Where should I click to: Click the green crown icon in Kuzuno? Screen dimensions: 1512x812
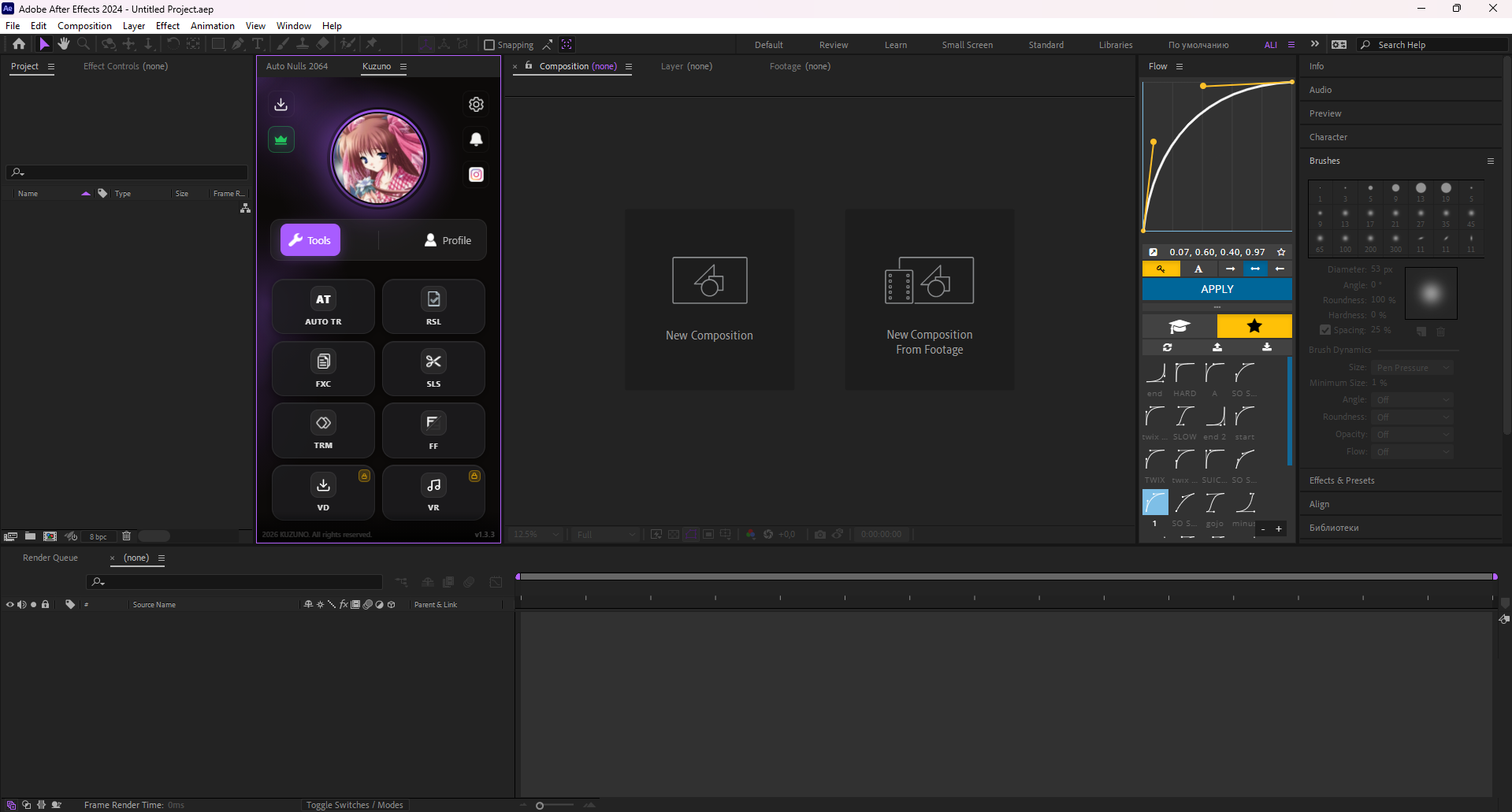pyautogui.click(x=281, y=140)
